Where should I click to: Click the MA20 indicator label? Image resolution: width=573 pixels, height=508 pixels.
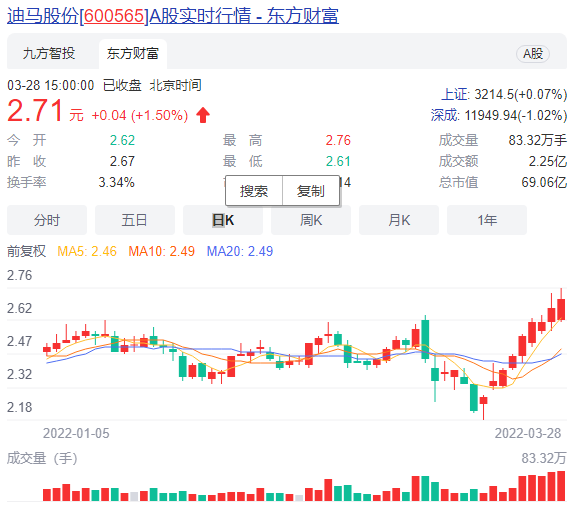click(240, 251)
